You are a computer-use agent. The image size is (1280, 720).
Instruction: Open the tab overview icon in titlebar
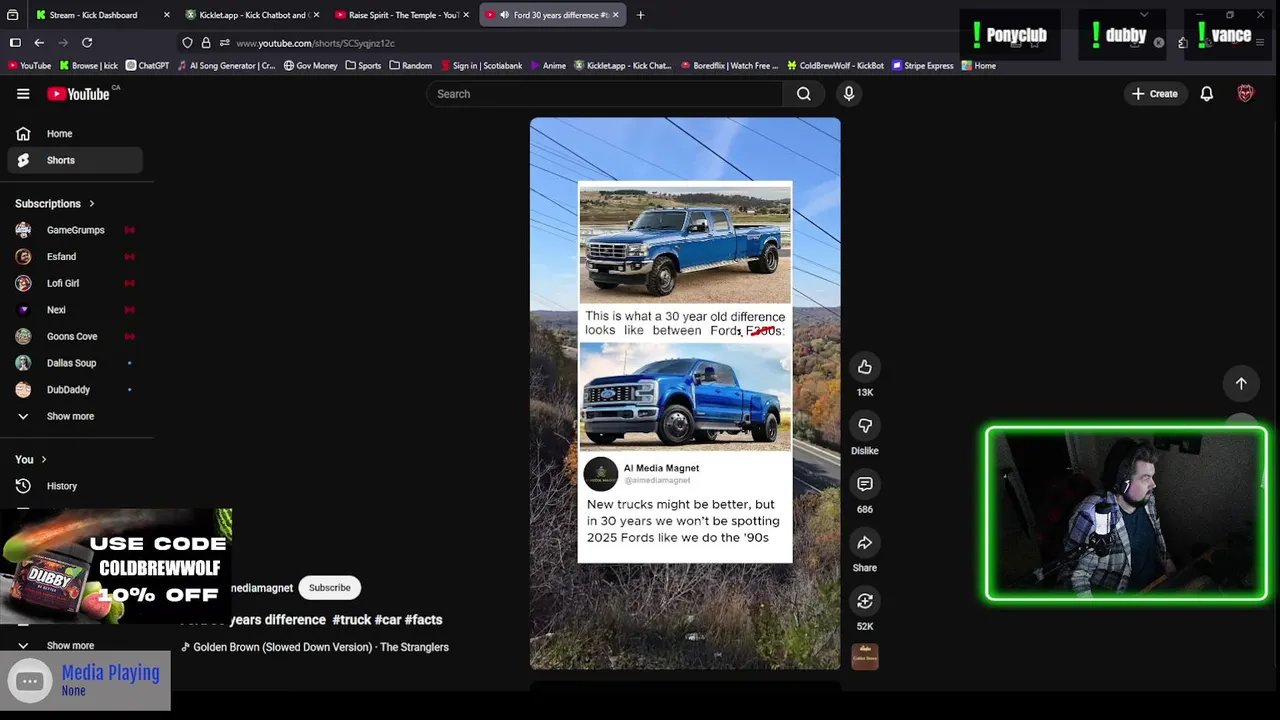12,15
